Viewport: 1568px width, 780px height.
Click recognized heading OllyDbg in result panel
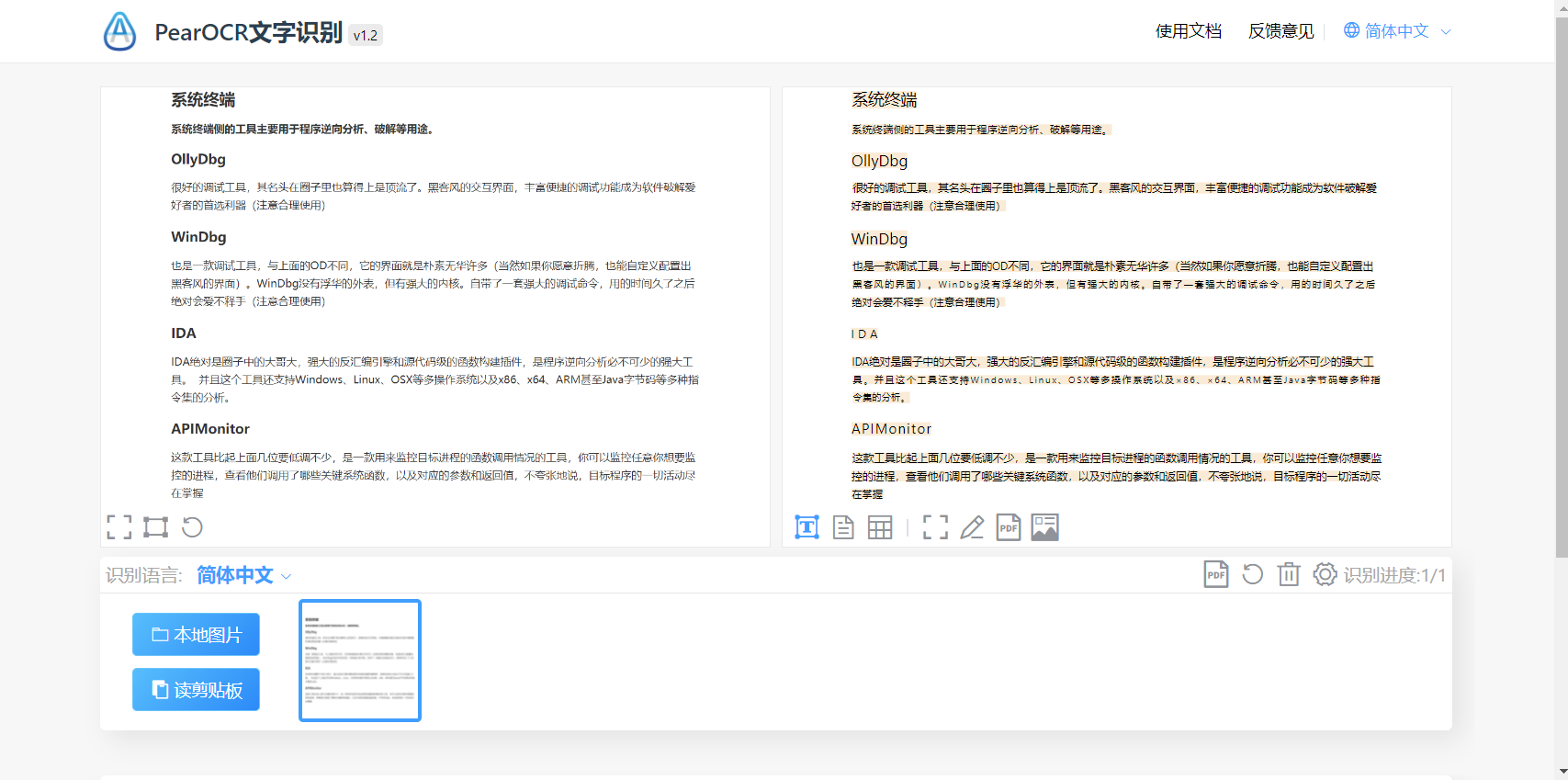point(879,161)
